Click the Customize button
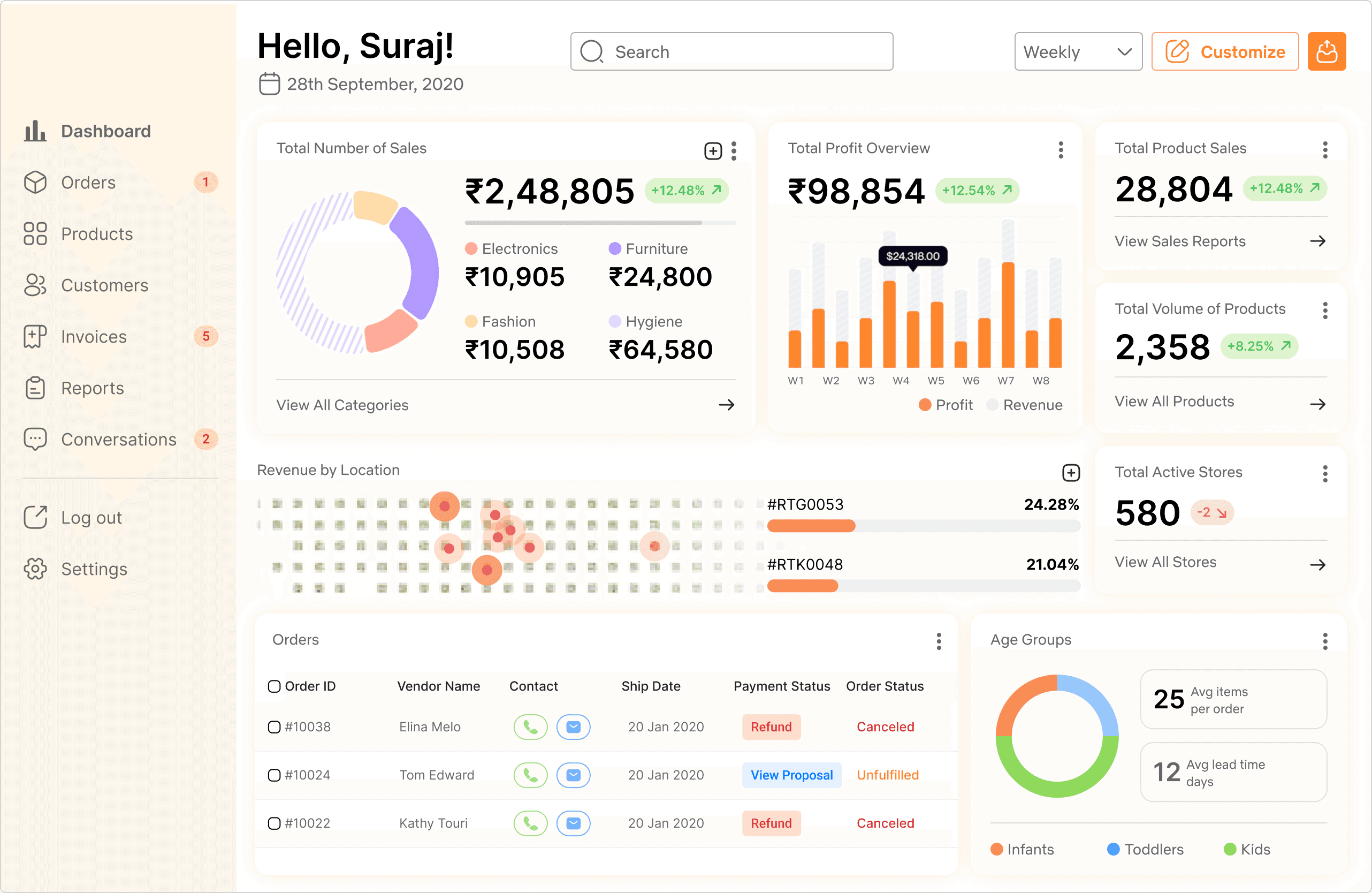The image size is (1372, 893). tap(1224, 52)
